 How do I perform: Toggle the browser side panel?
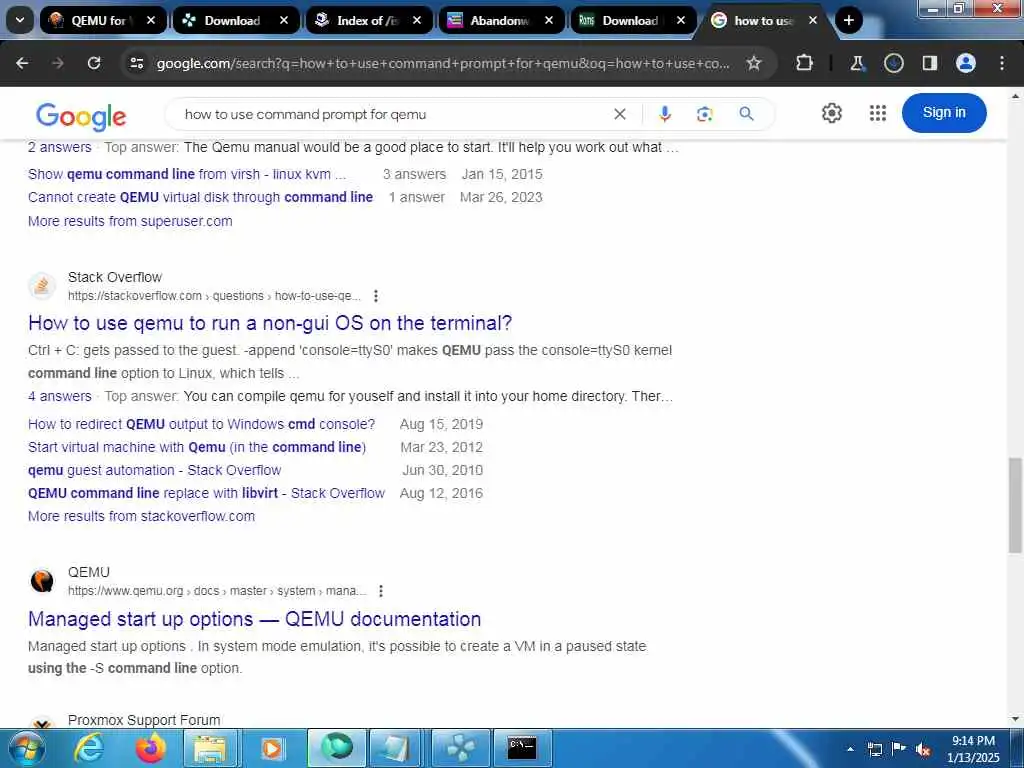coord(929,63)
